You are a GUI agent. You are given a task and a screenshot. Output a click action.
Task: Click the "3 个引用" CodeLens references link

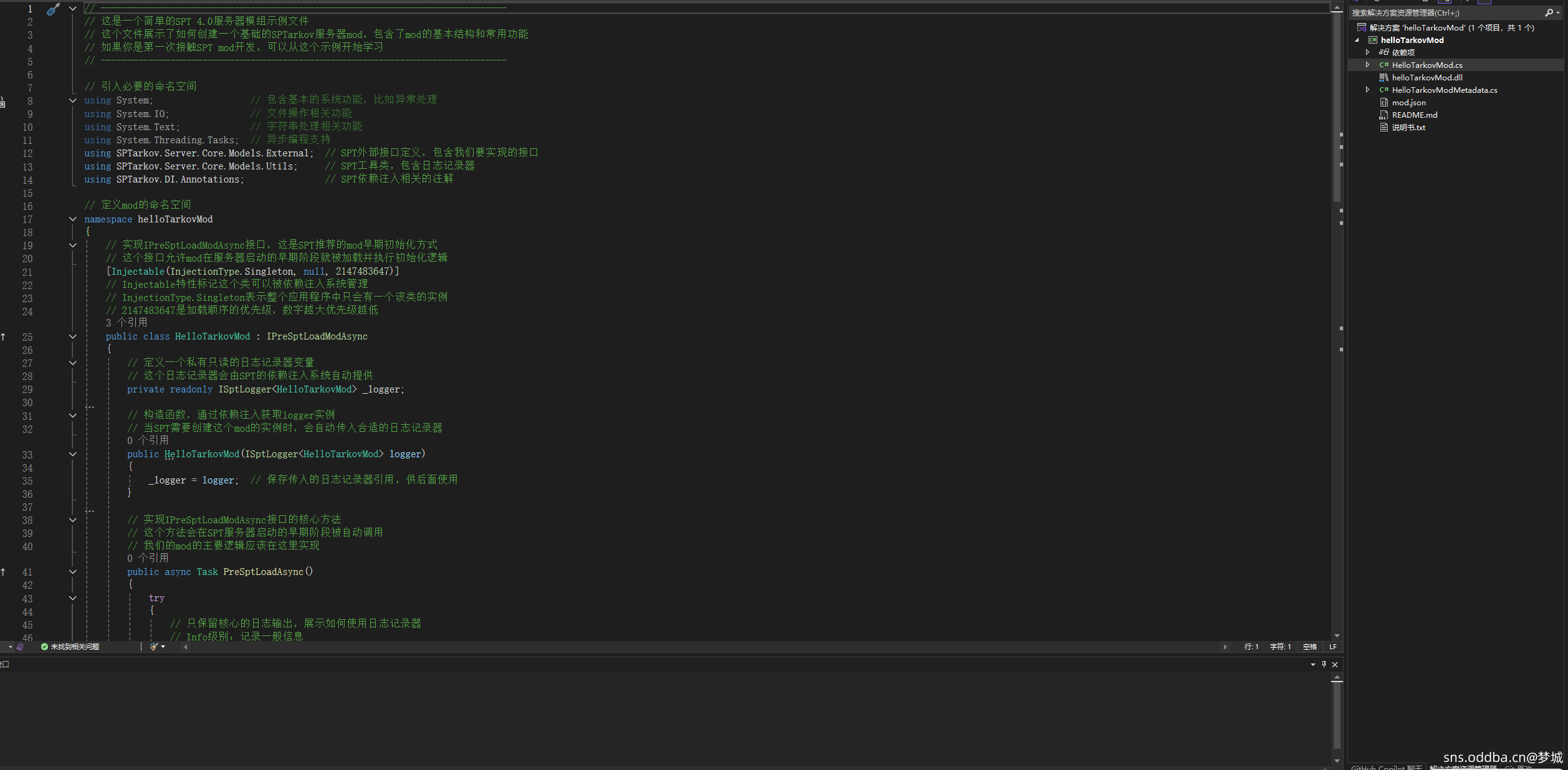(127, 323)
